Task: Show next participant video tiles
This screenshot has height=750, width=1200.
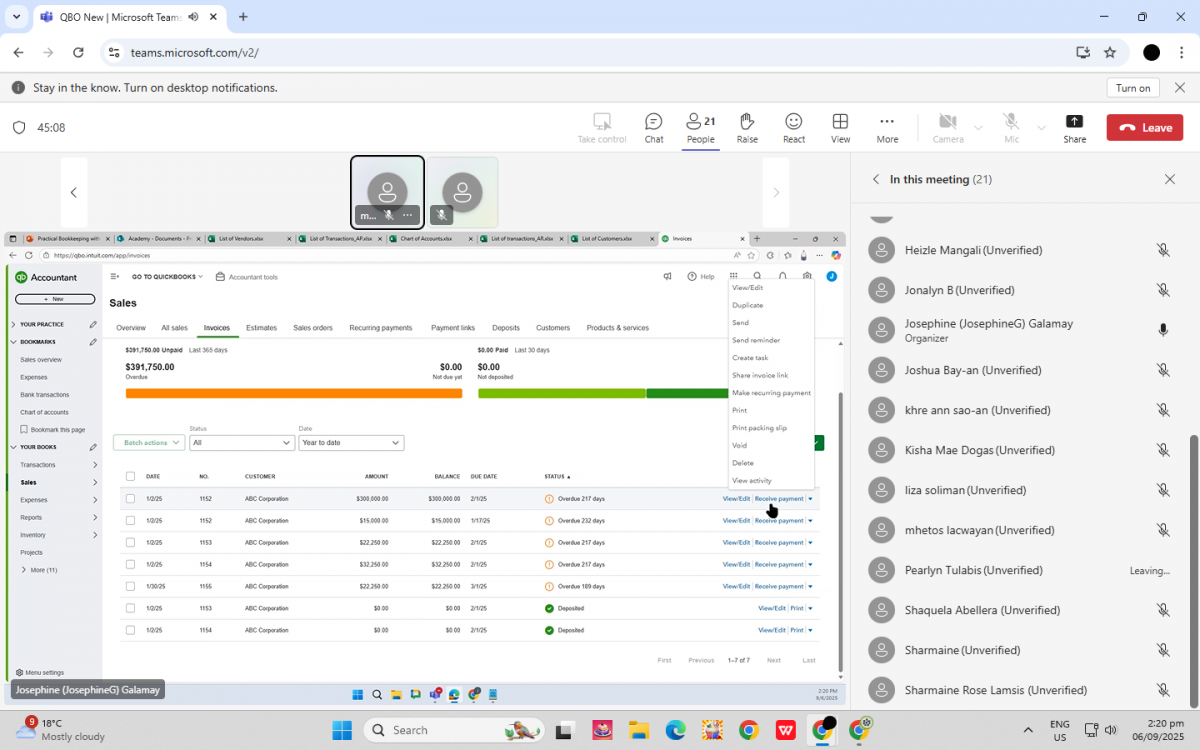Action: pos(776,192)
